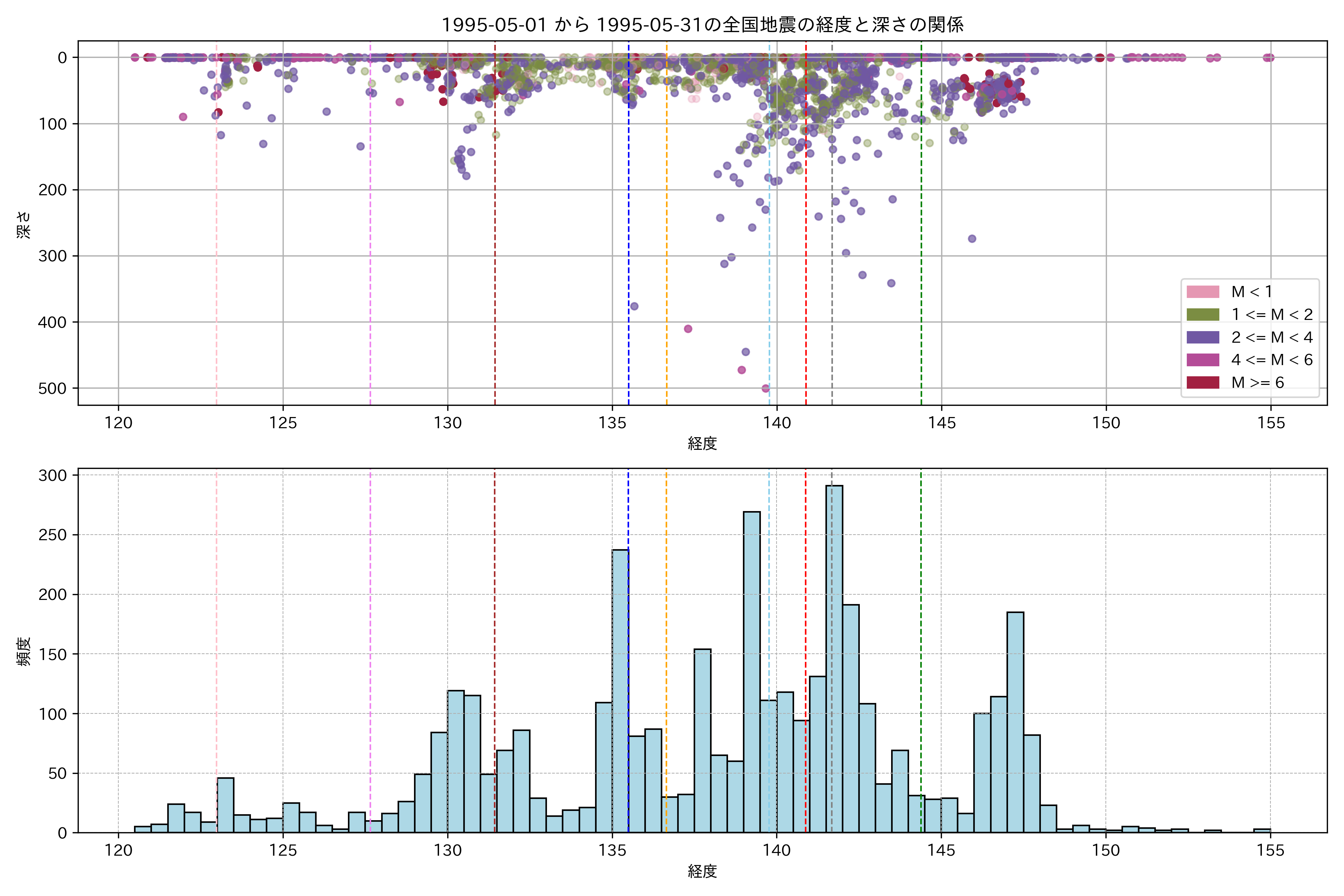This screenshot has height=896, width=1344.
Task: Click the isolated purple point near longitude 146, depth 275
Action: click(x=972, y=239)
